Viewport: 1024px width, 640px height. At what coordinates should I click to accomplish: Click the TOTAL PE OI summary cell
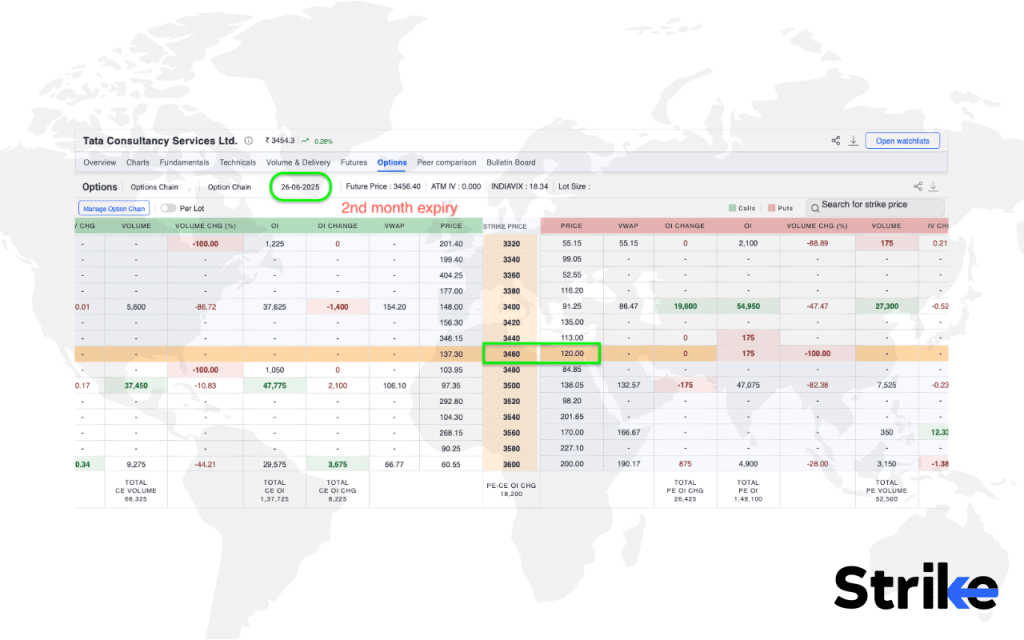748,490
